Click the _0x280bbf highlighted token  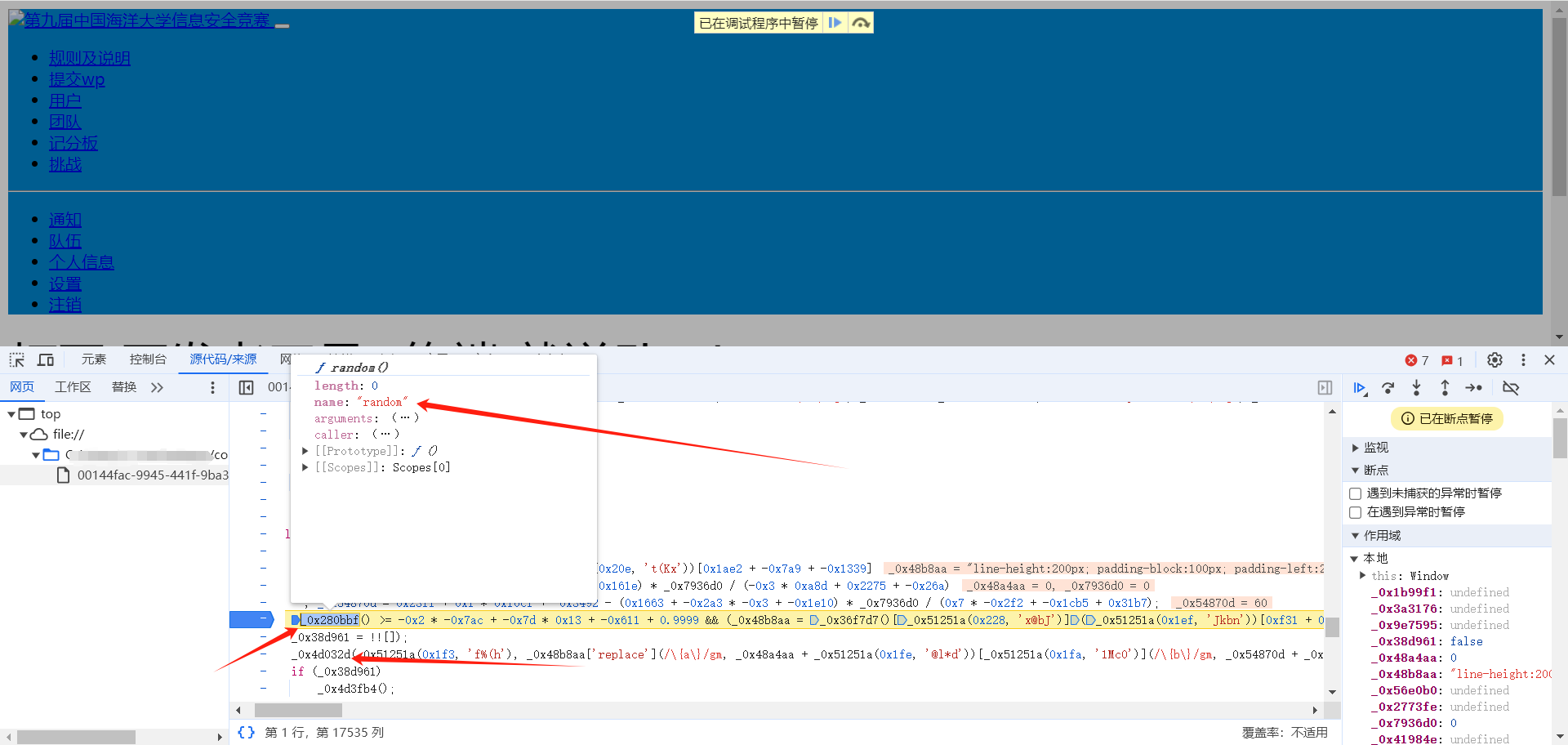(331, 620)
